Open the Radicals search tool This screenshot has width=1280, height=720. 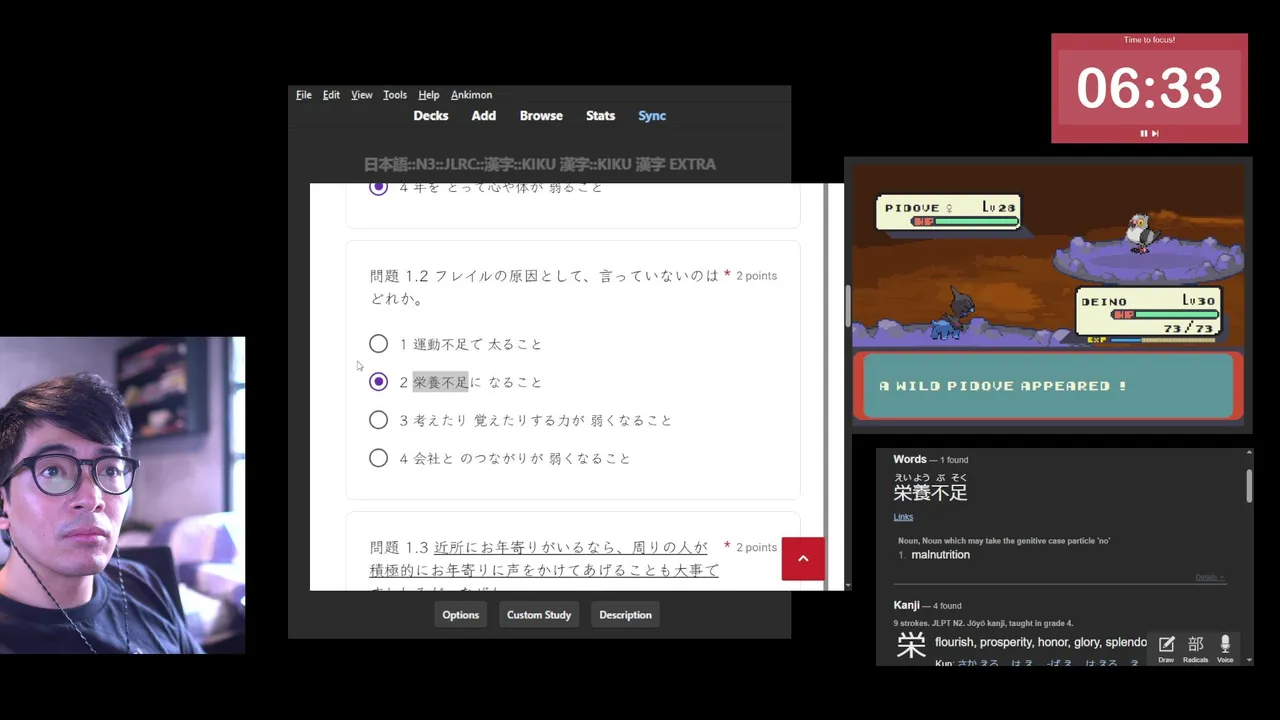pyautogui.click(x=1195, y=648)
